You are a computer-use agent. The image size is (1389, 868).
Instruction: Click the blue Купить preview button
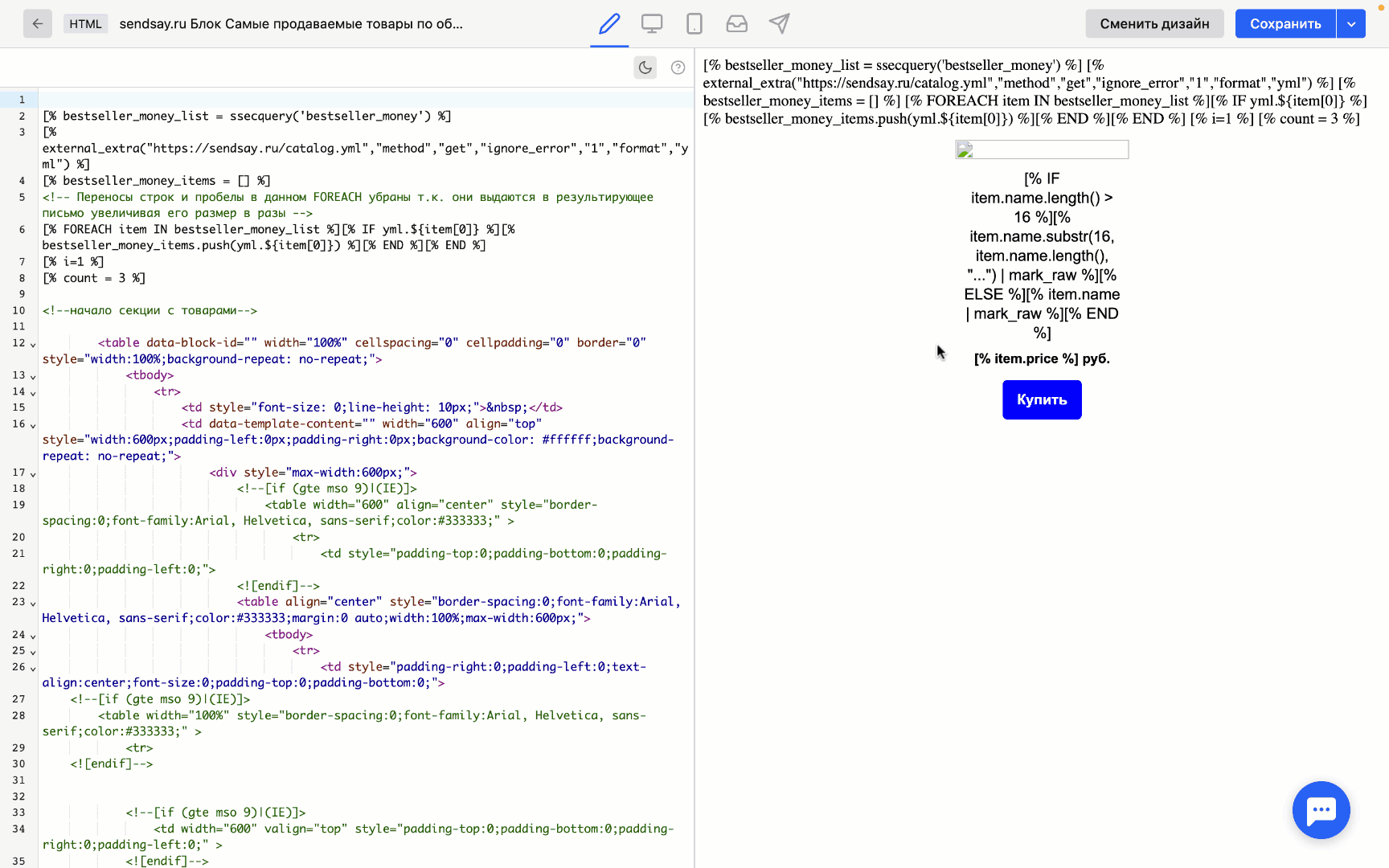1042,399
